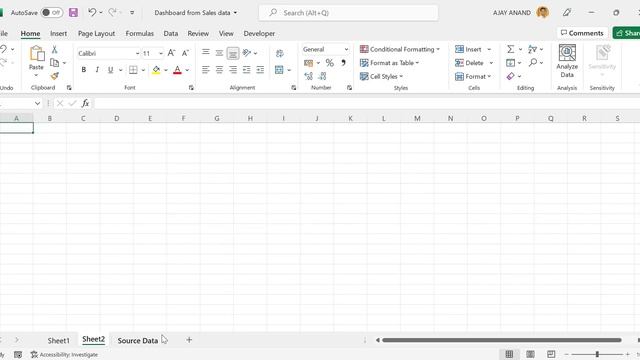The width and height of the screenshot is (640, 360).
Task: Expand Cell Styles menu
Action: click(x=381, y=76)
